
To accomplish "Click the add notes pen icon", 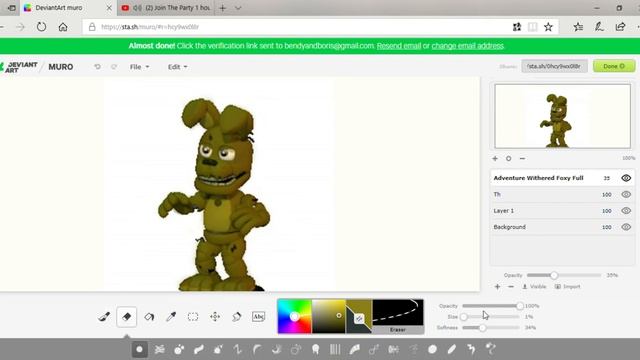I will pyautogui.click(x=599, y=27).
